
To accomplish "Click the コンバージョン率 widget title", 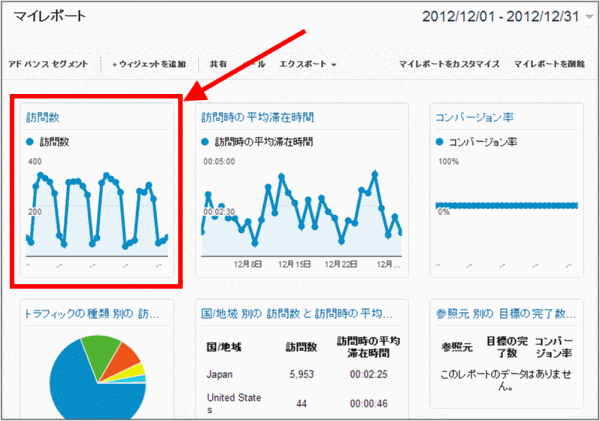I will 476,118.
